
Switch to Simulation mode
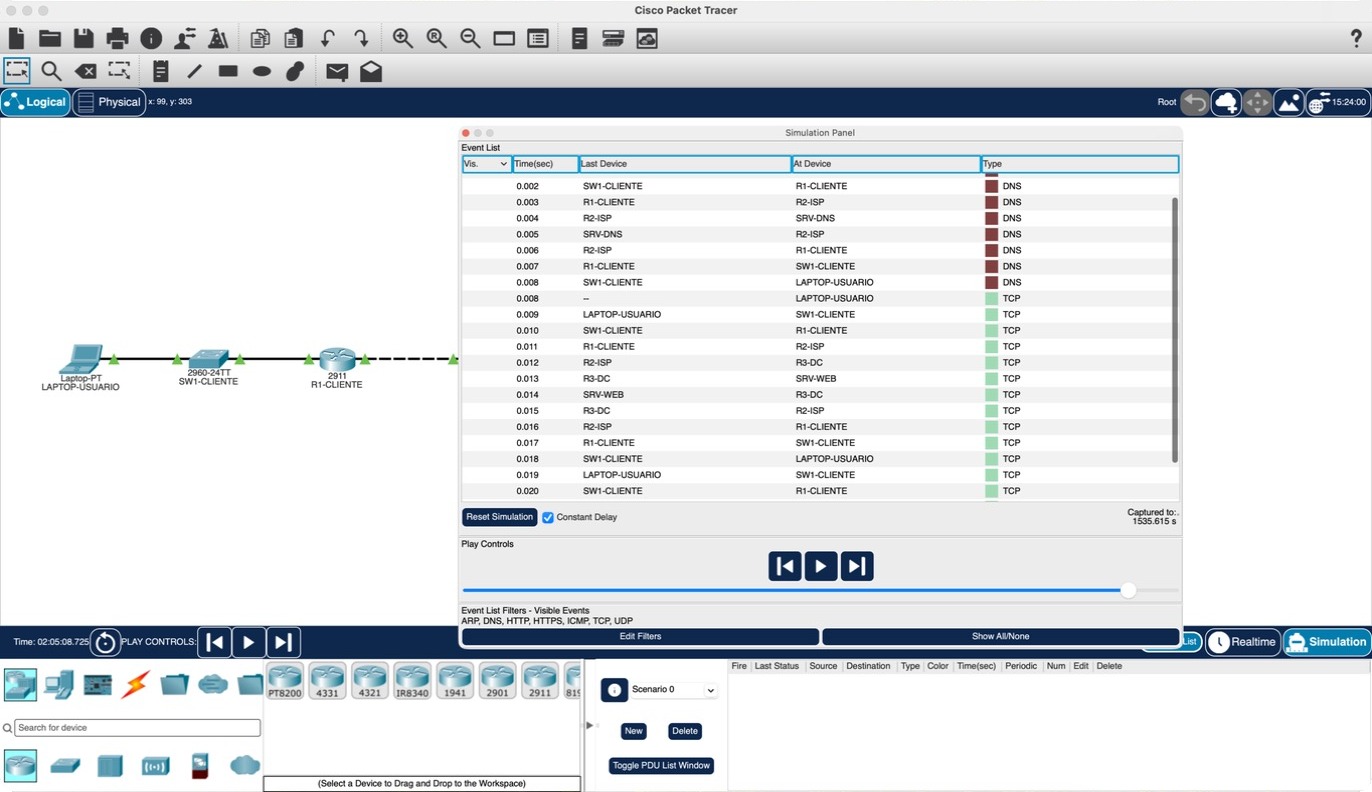click(1326, 642)
